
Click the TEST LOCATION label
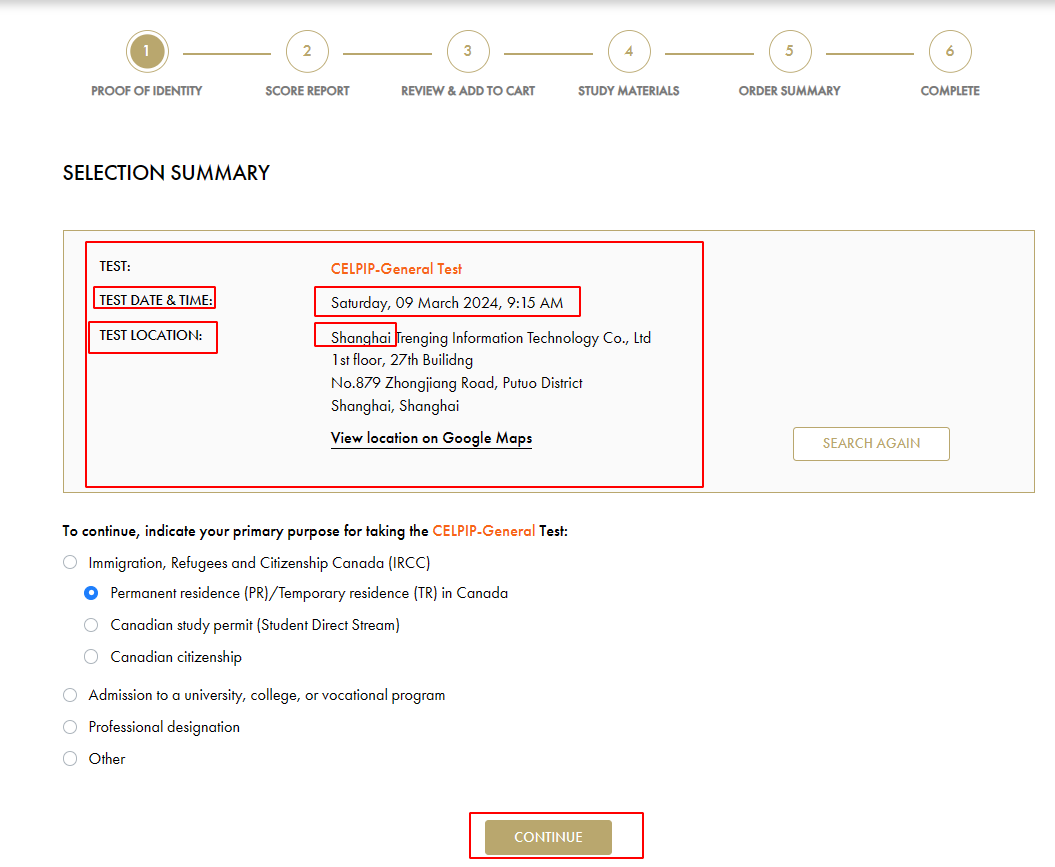tap(151, 335)
